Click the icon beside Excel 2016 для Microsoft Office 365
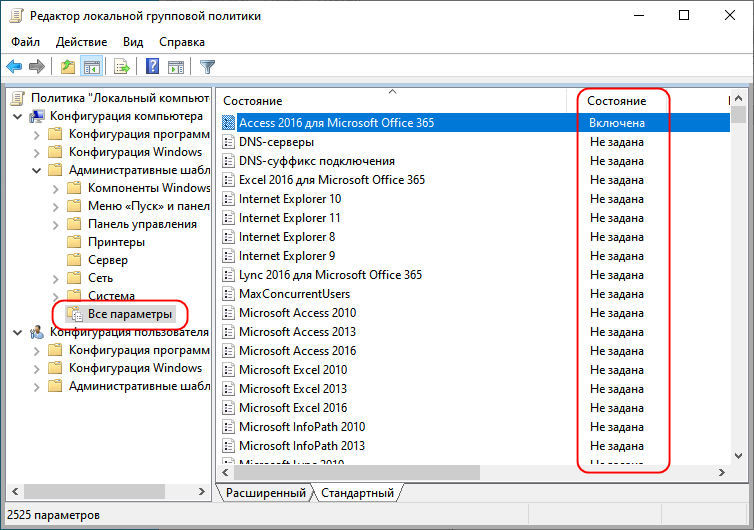Viewport: 754px width, 530px height. coord(228,180)
